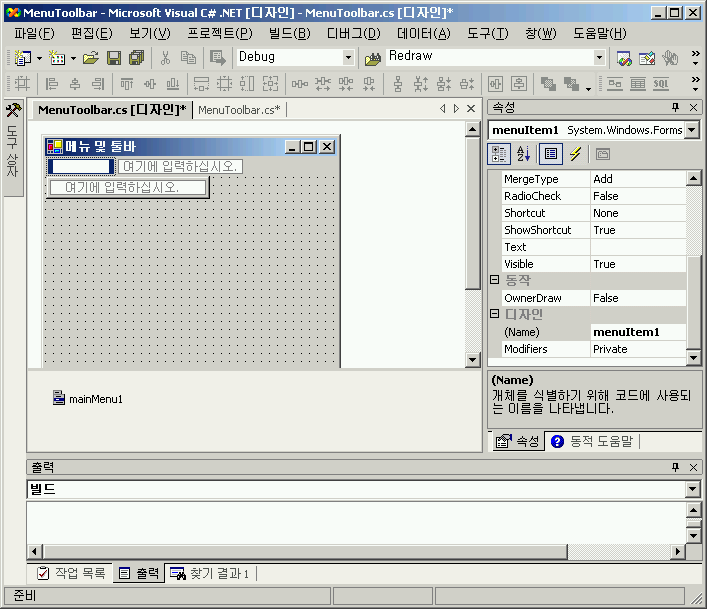Switch properties to Categorized view

pyautogui.click(x=499, y=154)
